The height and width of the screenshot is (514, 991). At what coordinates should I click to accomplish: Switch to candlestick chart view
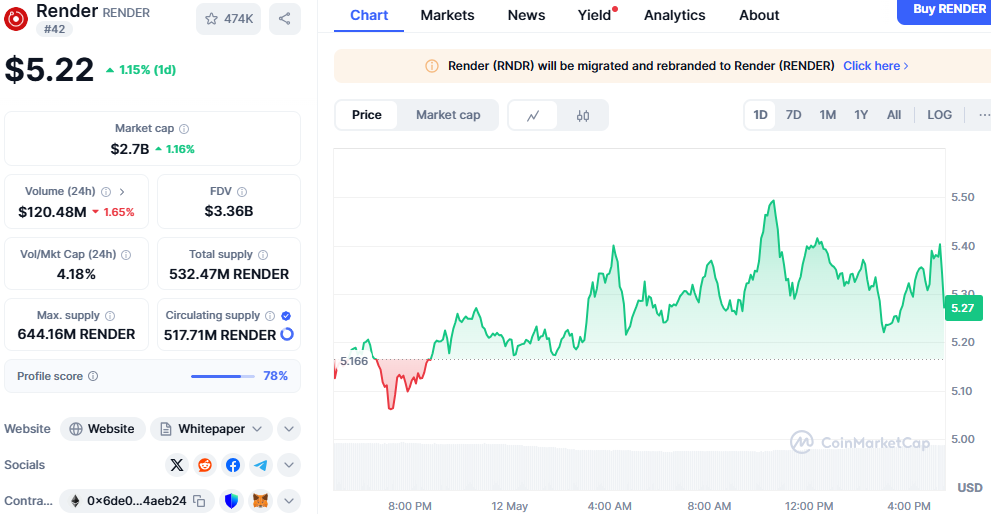(x=583, y=115)
